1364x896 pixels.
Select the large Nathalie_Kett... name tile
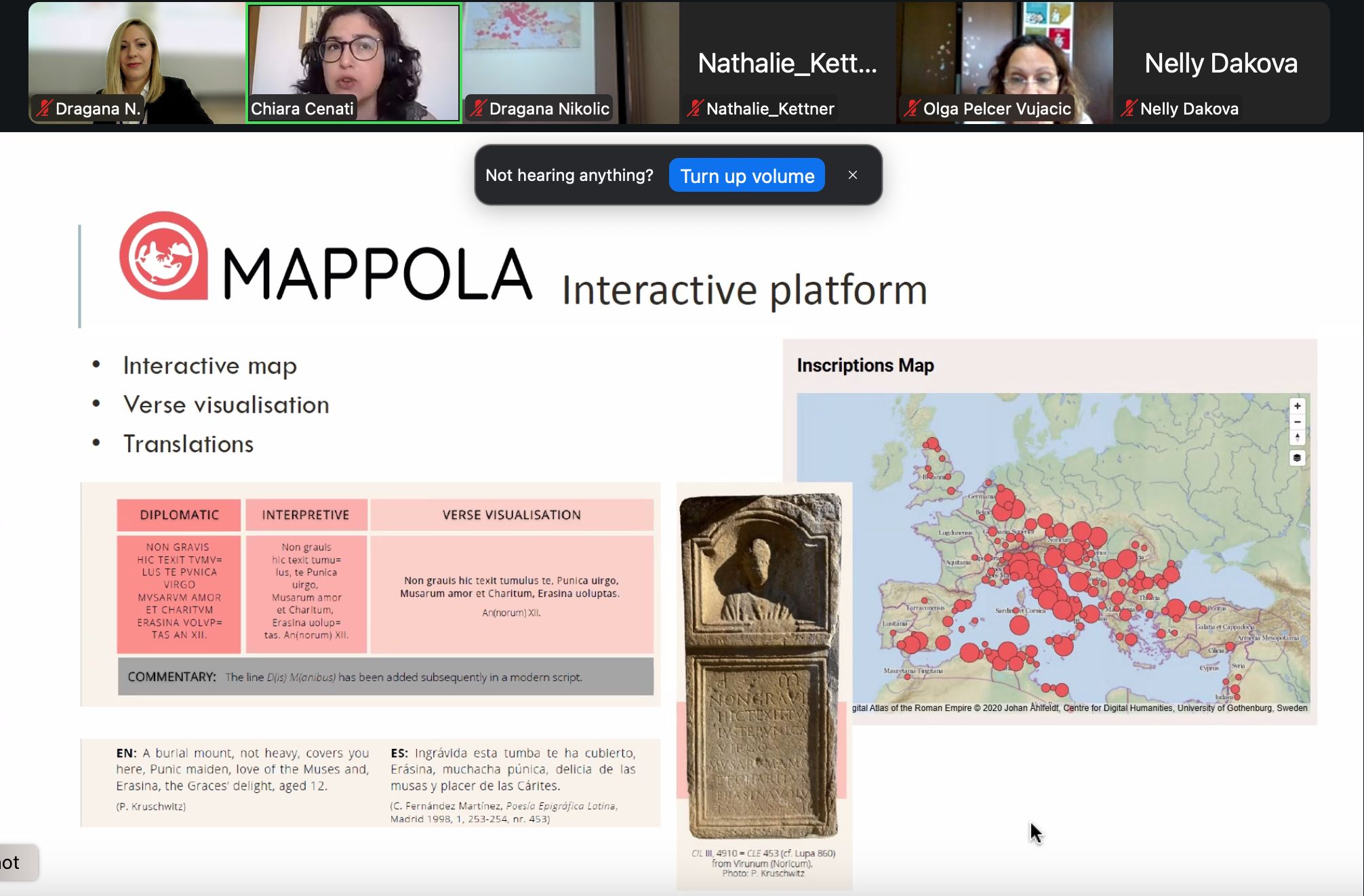788,63
